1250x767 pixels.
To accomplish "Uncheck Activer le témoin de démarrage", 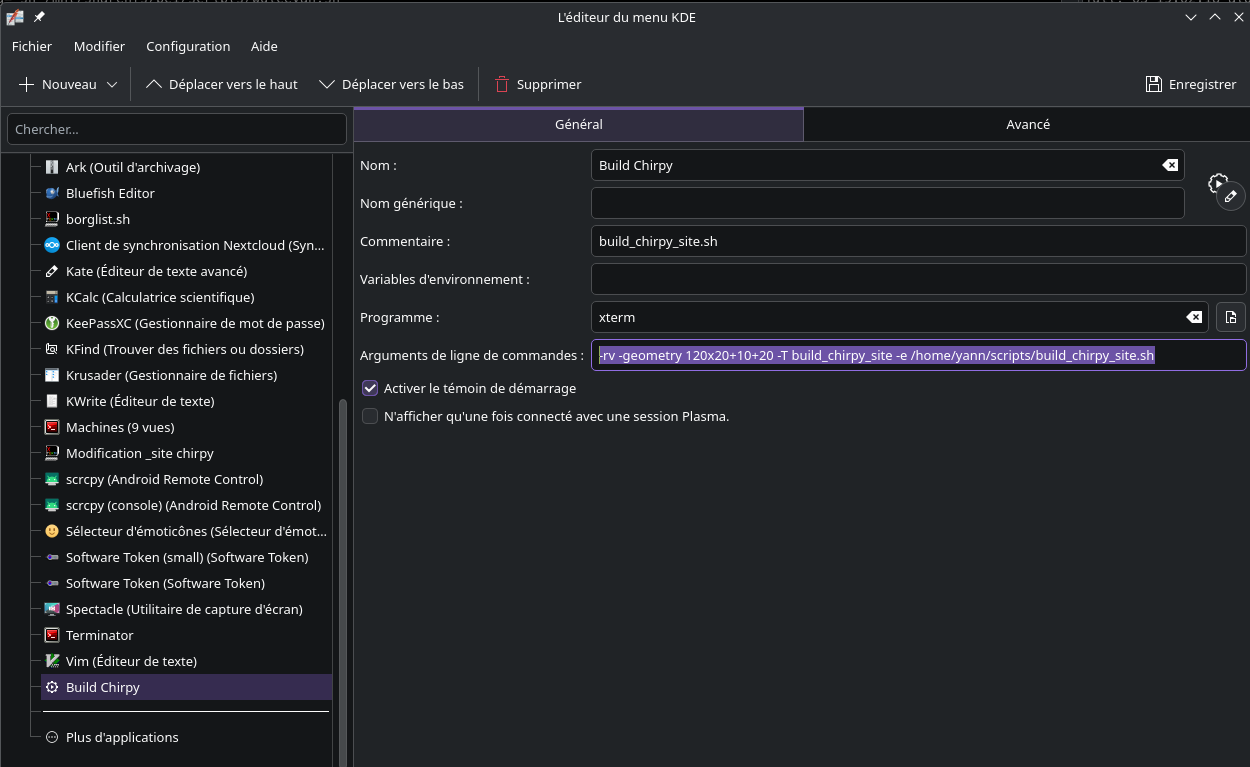I will click(x=370, y=388).
